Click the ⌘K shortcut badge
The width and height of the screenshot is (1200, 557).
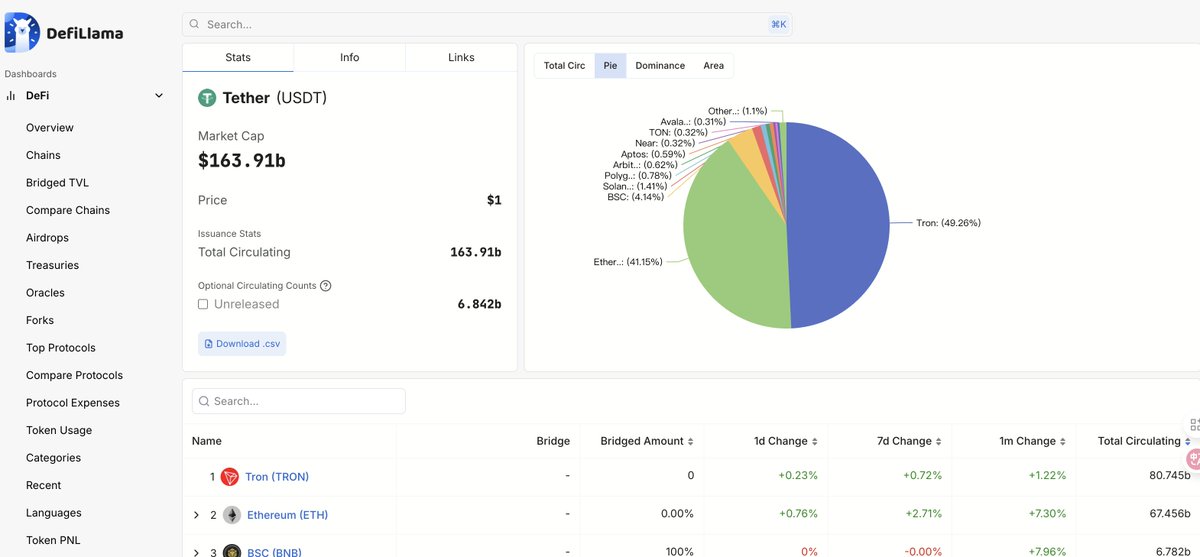[778, 24]
